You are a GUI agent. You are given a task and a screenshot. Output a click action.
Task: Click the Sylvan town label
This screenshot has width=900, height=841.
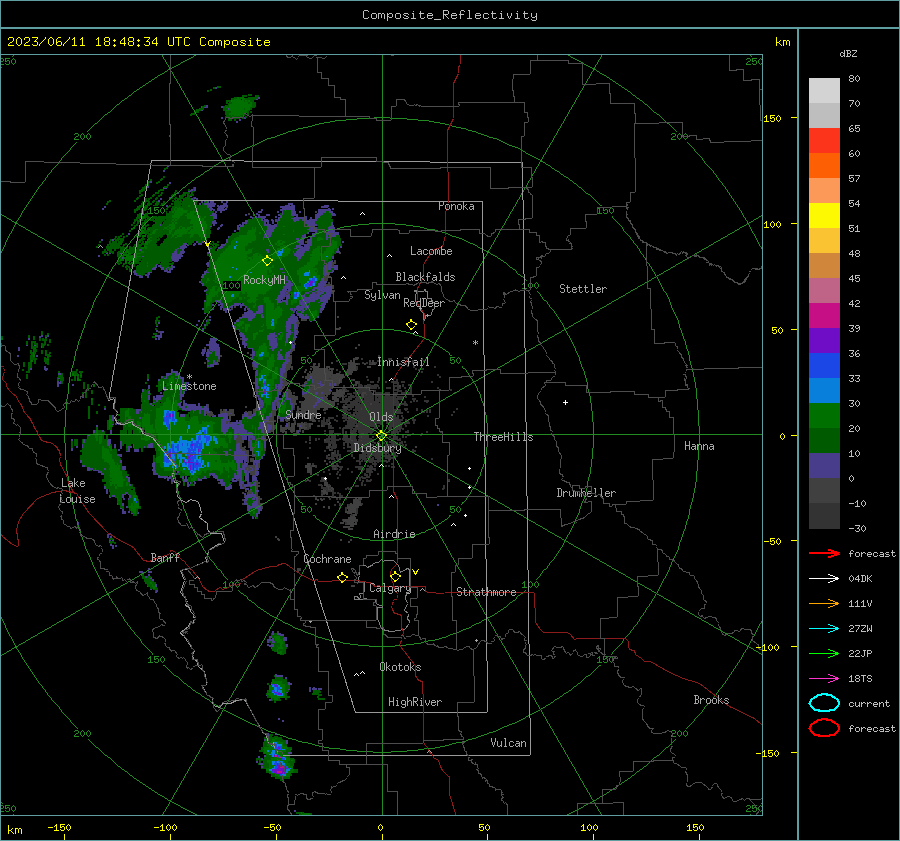point(382,295)
